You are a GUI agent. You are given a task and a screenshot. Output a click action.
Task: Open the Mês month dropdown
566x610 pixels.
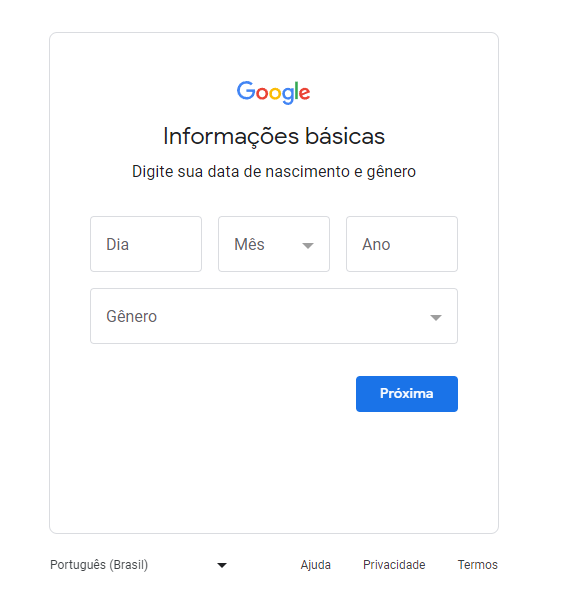(274, 244)
